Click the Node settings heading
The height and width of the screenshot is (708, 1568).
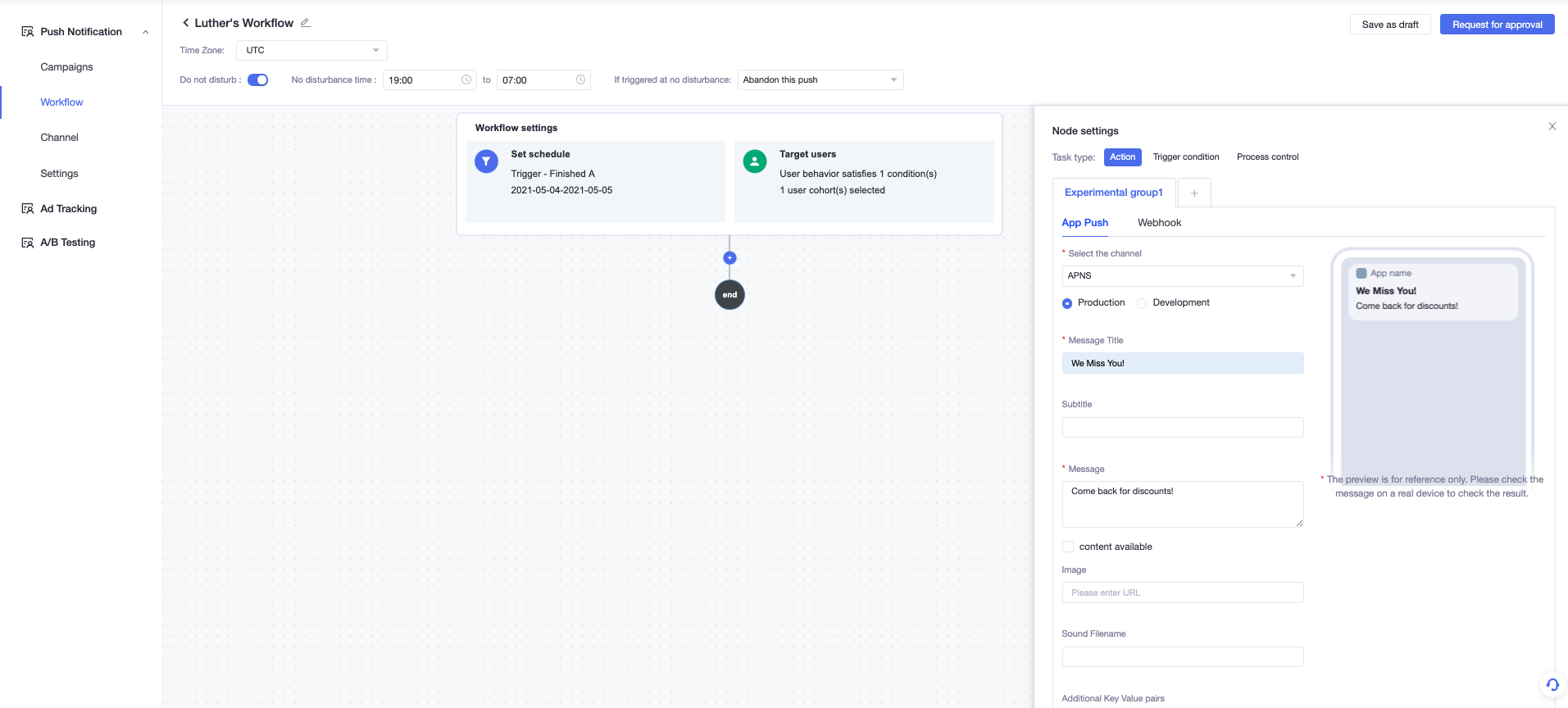point(1084,131)
